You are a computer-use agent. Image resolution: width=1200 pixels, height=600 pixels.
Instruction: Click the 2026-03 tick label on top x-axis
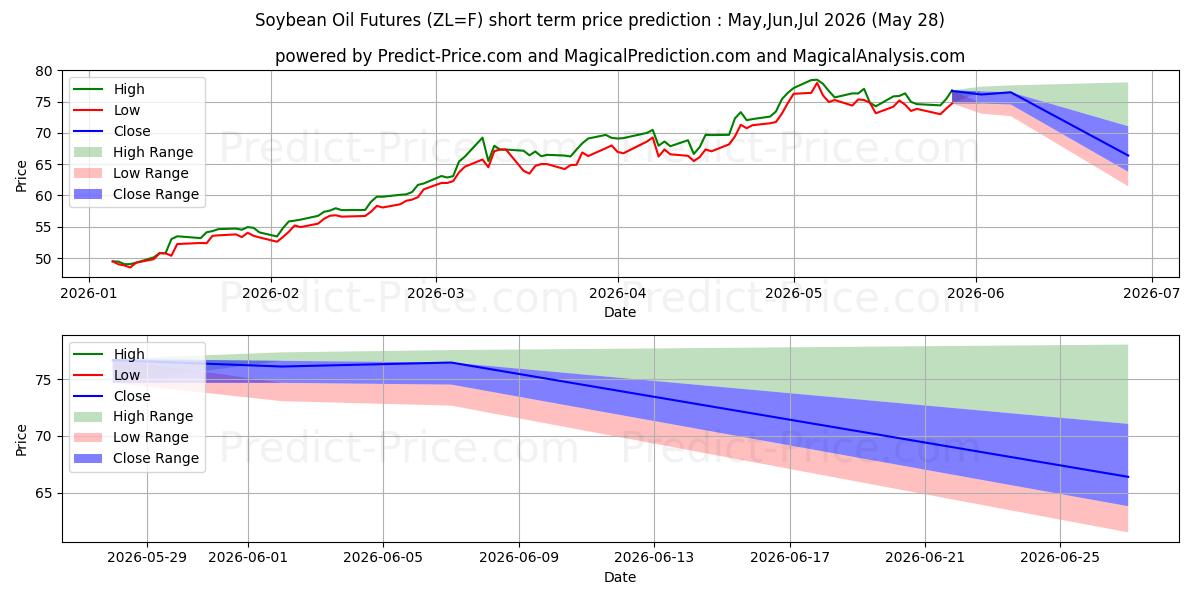[x=435, y=295]
